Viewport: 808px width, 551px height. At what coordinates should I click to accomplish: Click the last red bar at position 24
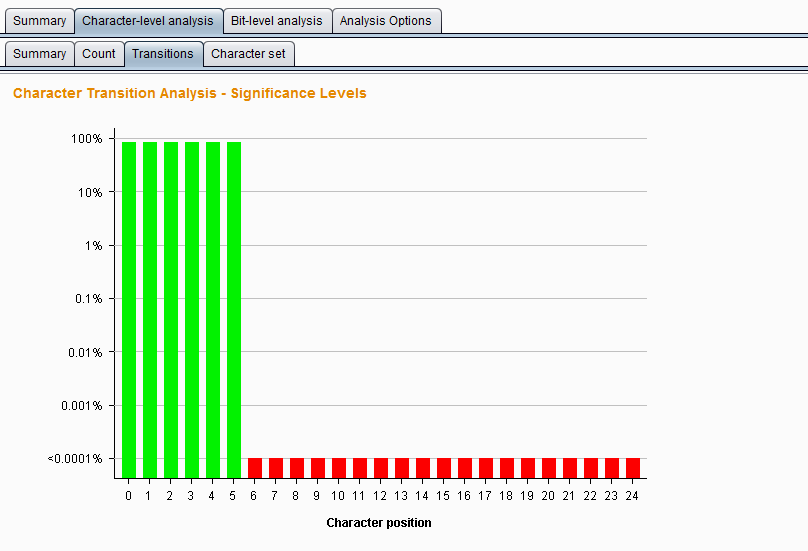click(633, 468)
